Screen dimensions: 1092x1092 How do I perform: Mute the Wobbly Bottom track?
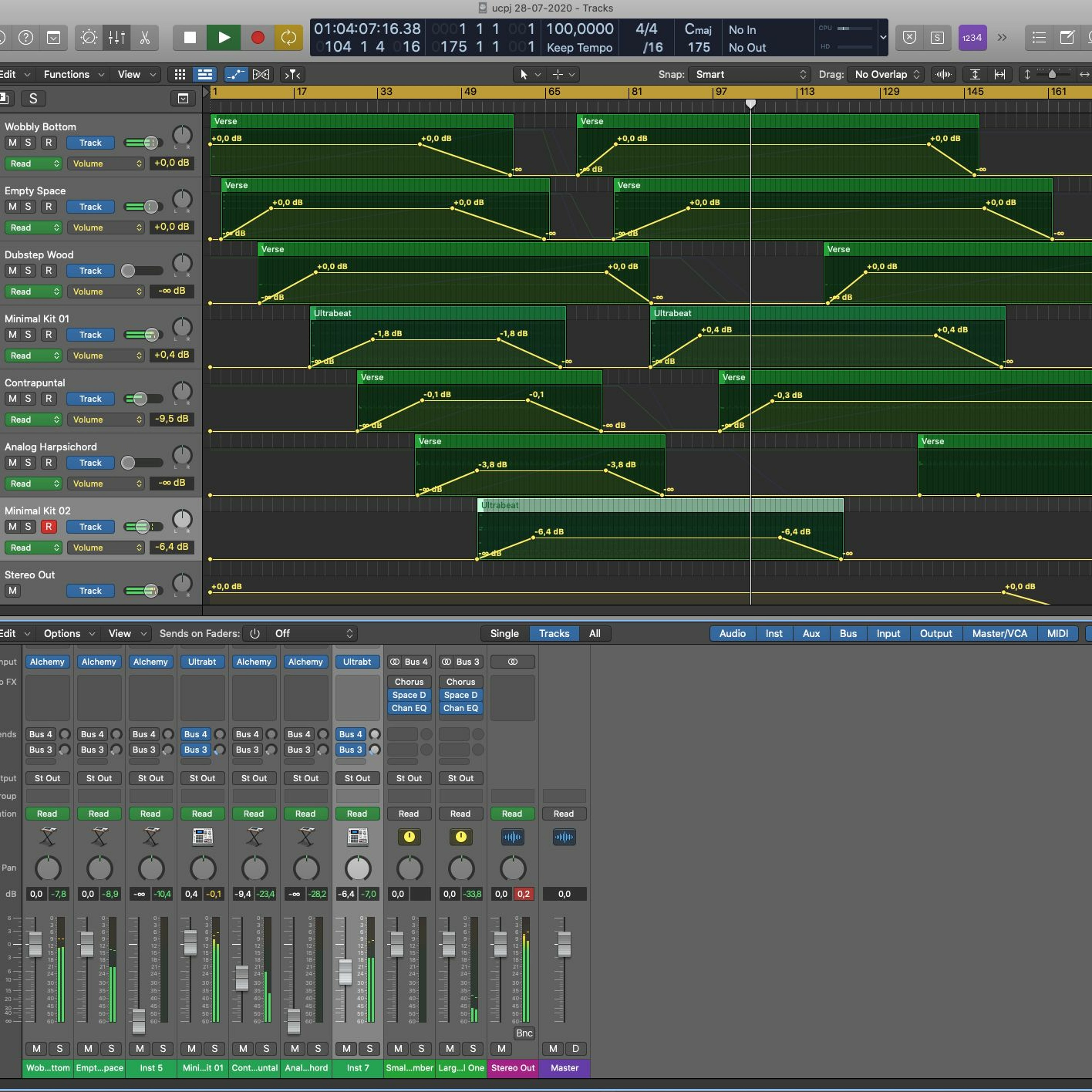(x=12, y=142)
